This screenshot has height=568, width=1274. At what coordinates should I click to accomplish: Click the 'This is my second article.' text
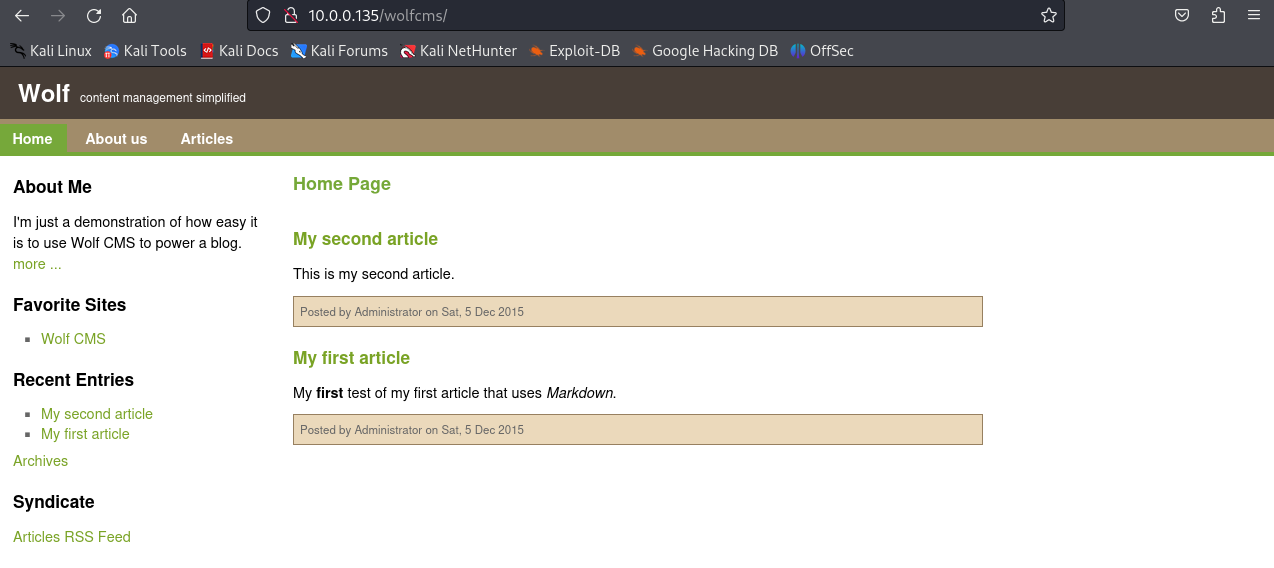tap(373, 273)
